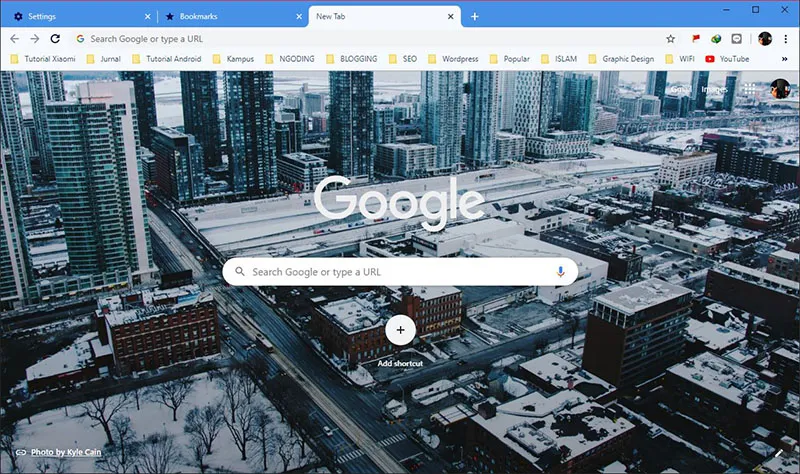Customize this page with the pencil icon

779,453
